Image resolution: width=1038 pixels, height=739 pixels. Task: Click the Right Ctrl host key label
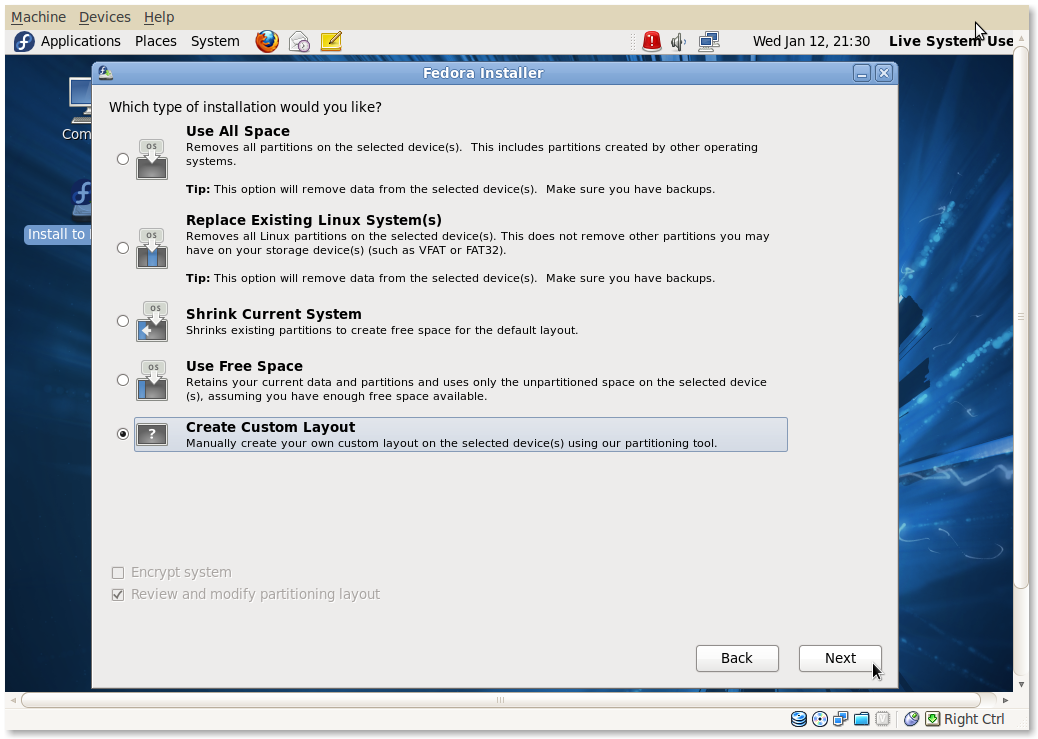pos(974,719)
